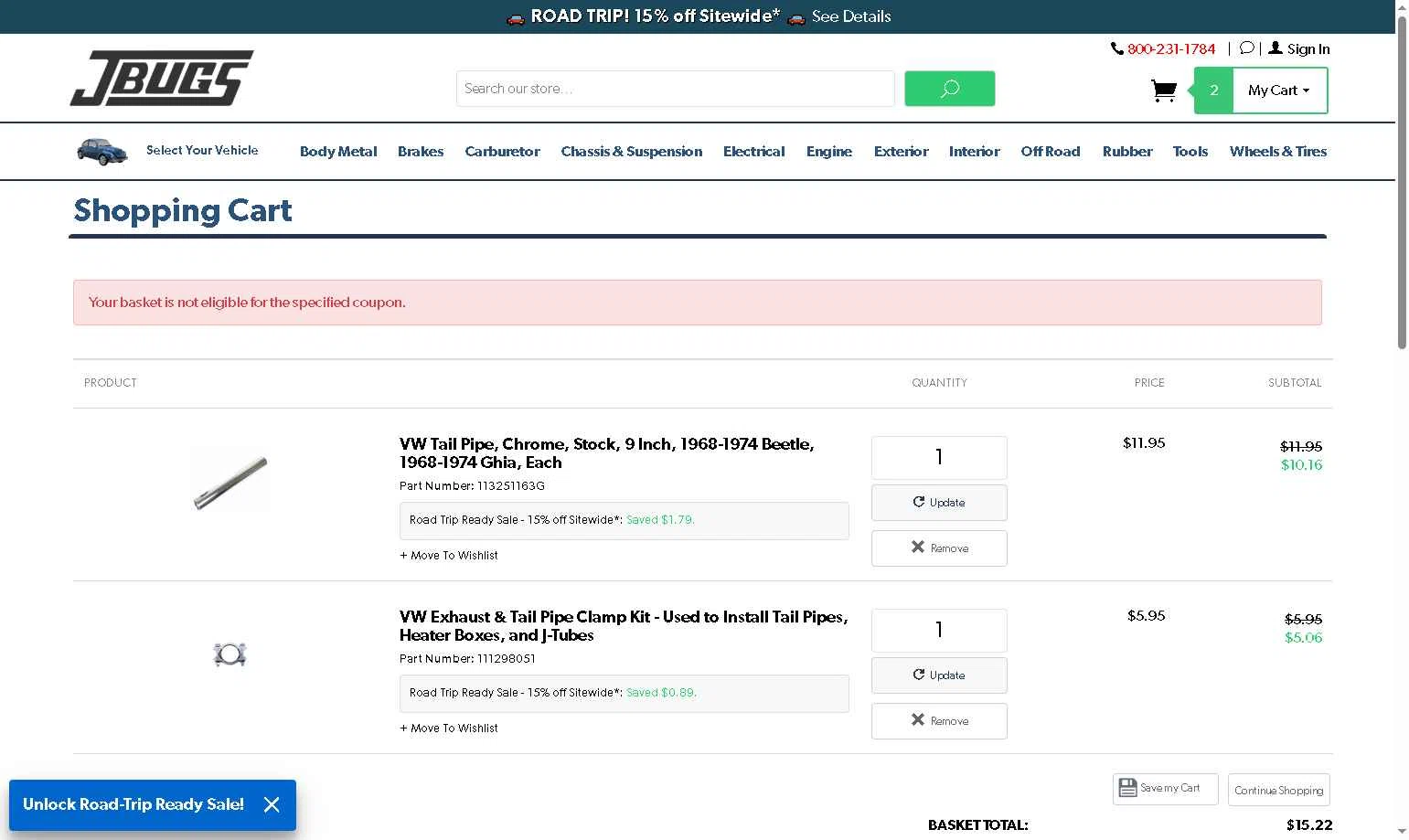Click Saved $1.79 discount text
Screen dimensions: 1409x840
(660, 520)
